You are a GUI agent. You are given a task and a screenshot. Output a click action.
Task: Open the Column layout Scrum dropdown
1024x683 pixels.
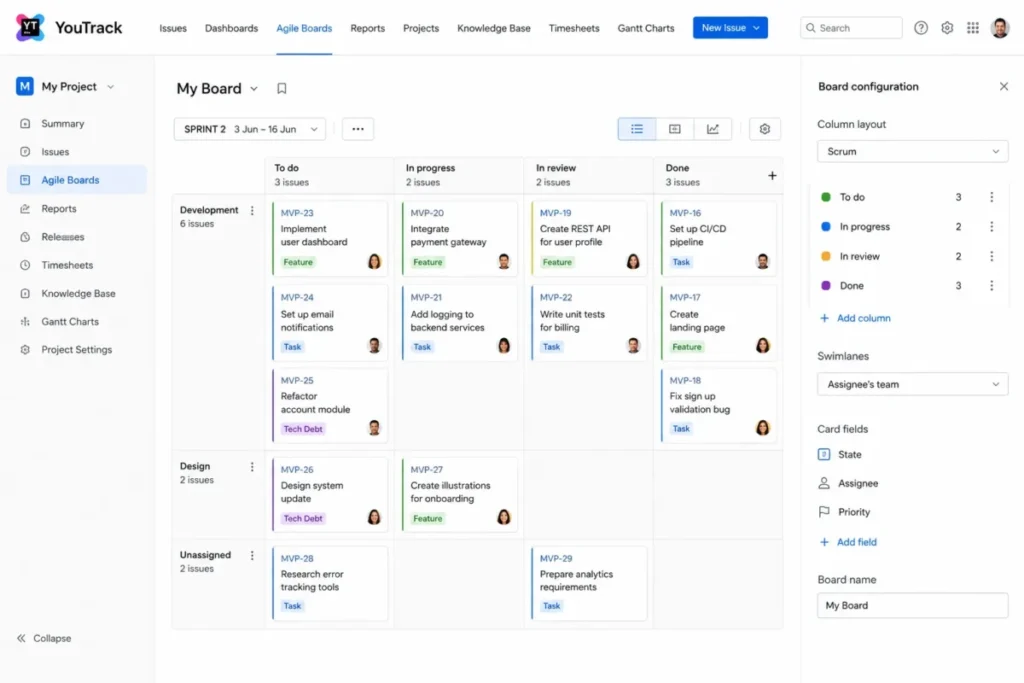(912, 151)
